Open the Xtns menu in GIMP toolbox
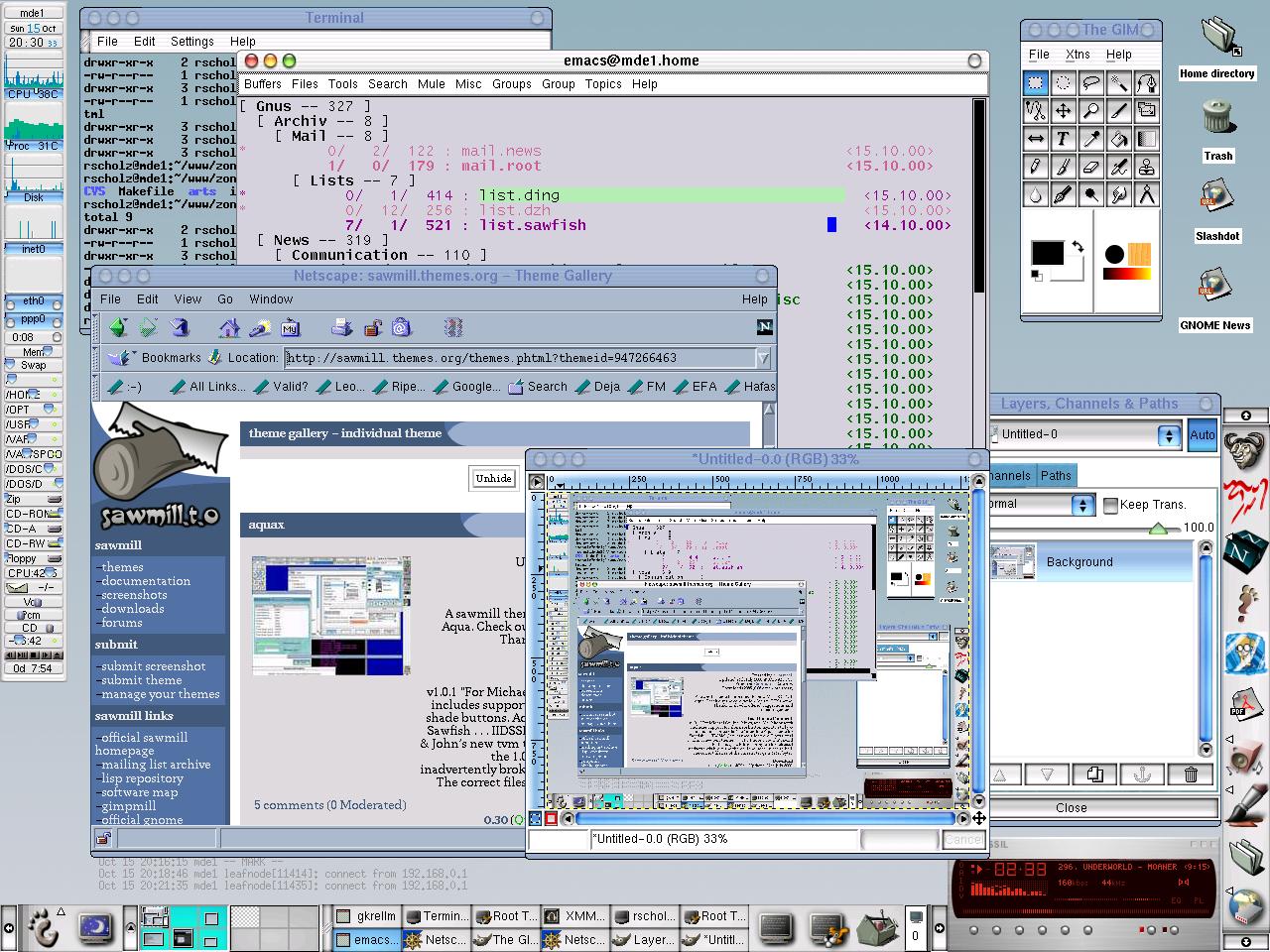The image size is (1270, 952). 1078,55
